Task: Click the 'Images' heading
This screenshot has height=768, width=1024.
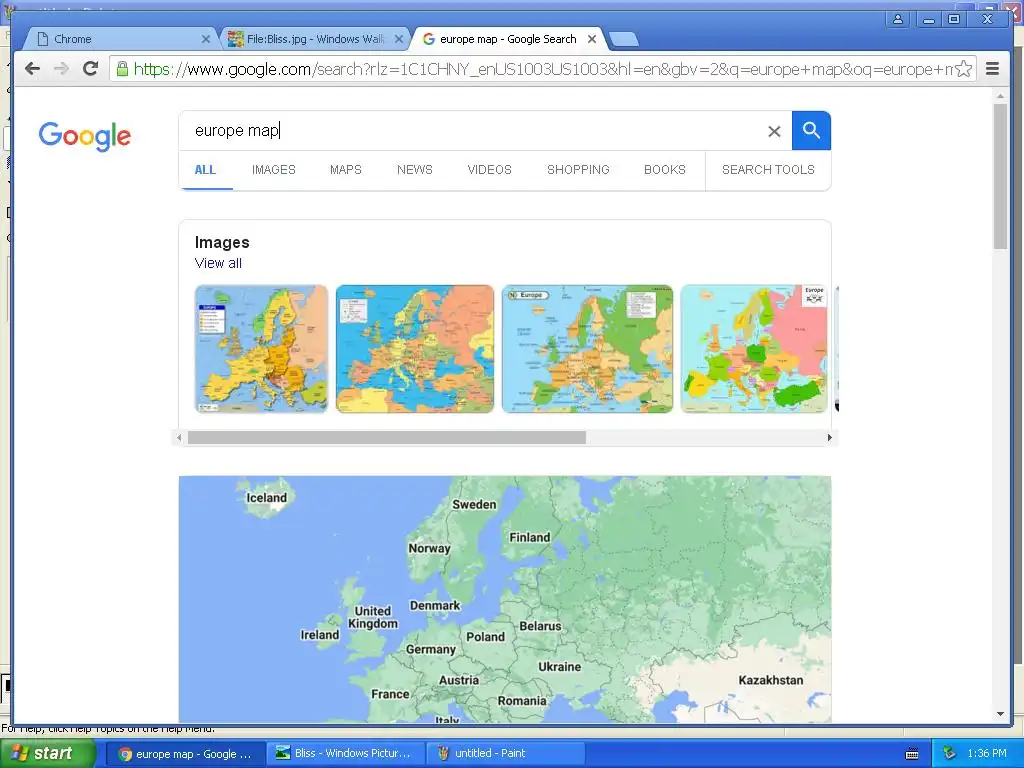Action: click(222, 242)
